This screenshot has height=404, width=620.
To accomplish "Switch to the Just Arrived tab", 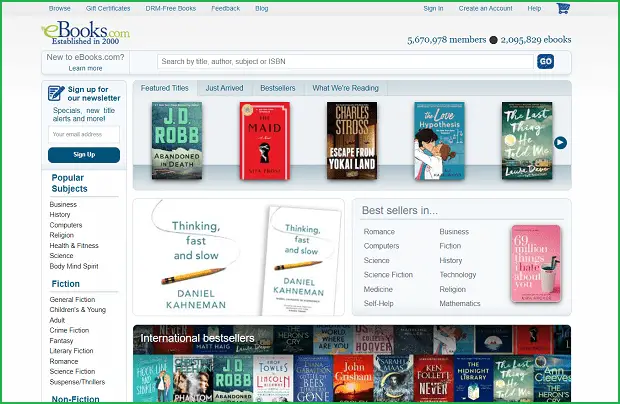I will coord(224,88).
